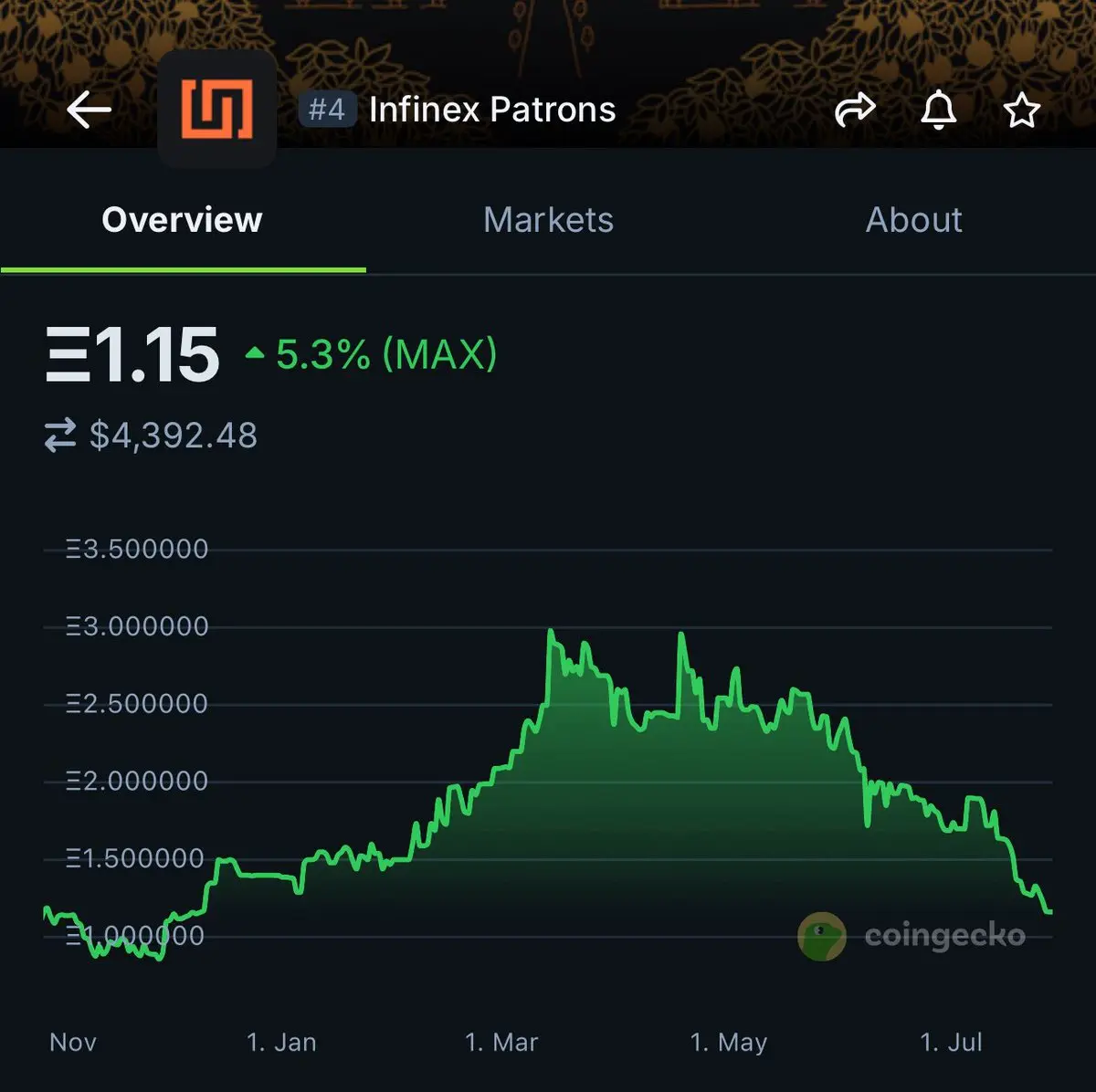
Task: Tap the 5.3% (MAX) change indicator
Action: coord(372,354)
